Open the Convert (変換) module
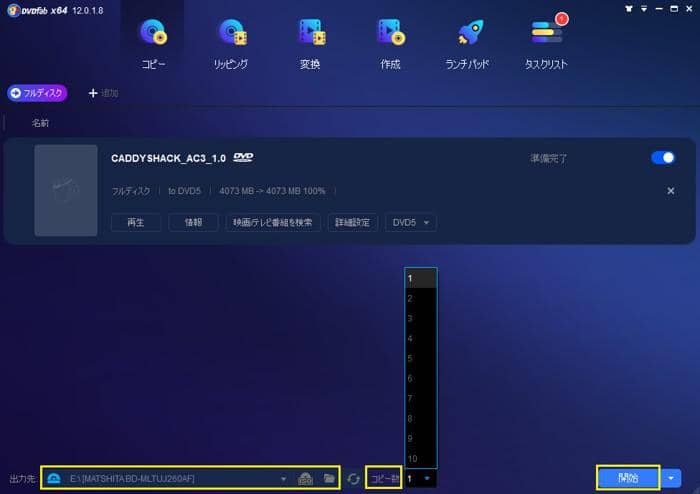 coord(310,44)
